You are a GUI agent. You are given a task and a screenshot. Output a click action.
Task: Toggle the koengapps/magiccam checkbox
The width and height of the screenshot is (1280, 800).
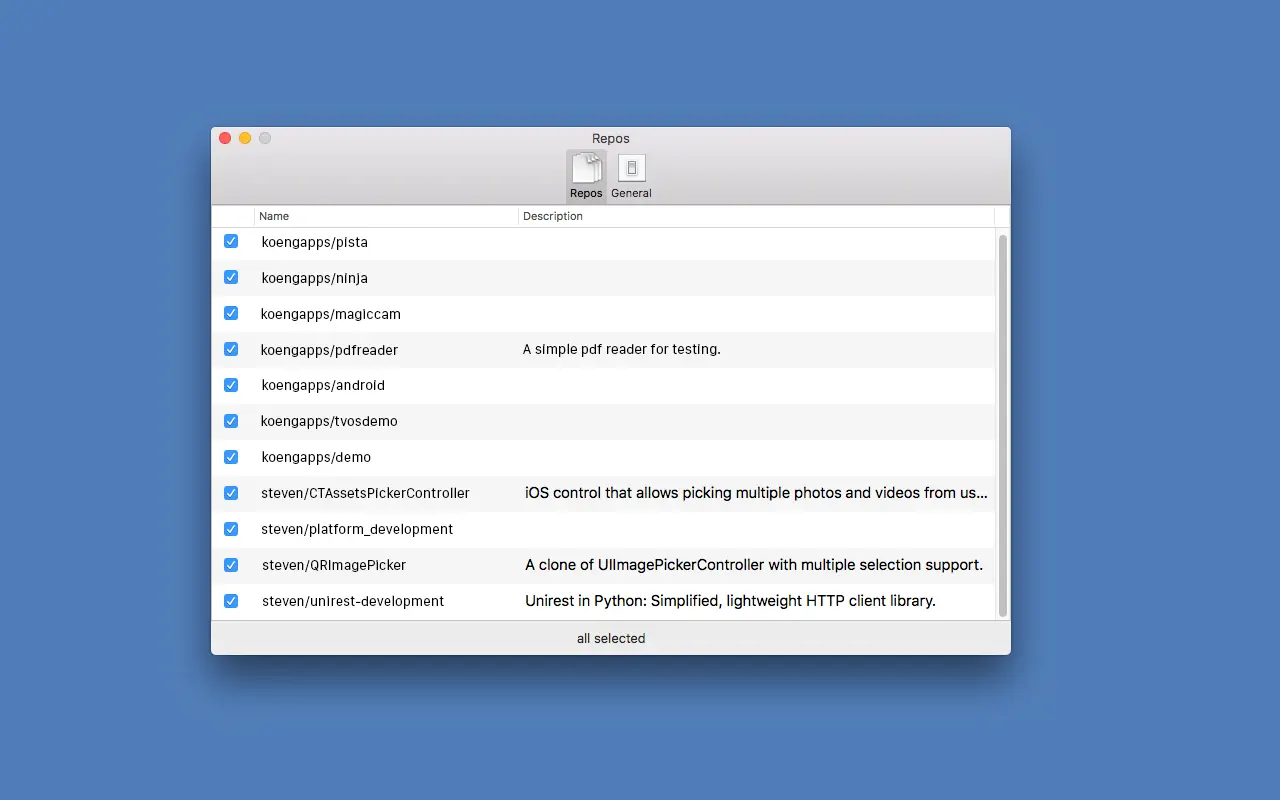(x=231, y=313)
